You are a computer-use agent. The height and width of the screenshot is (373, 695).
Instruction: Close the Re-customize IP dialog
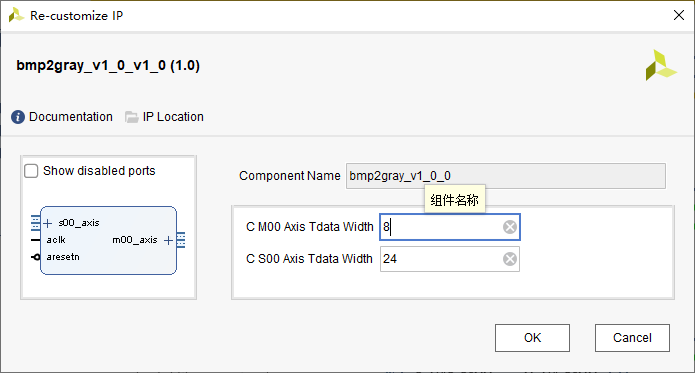coord(679,16)
